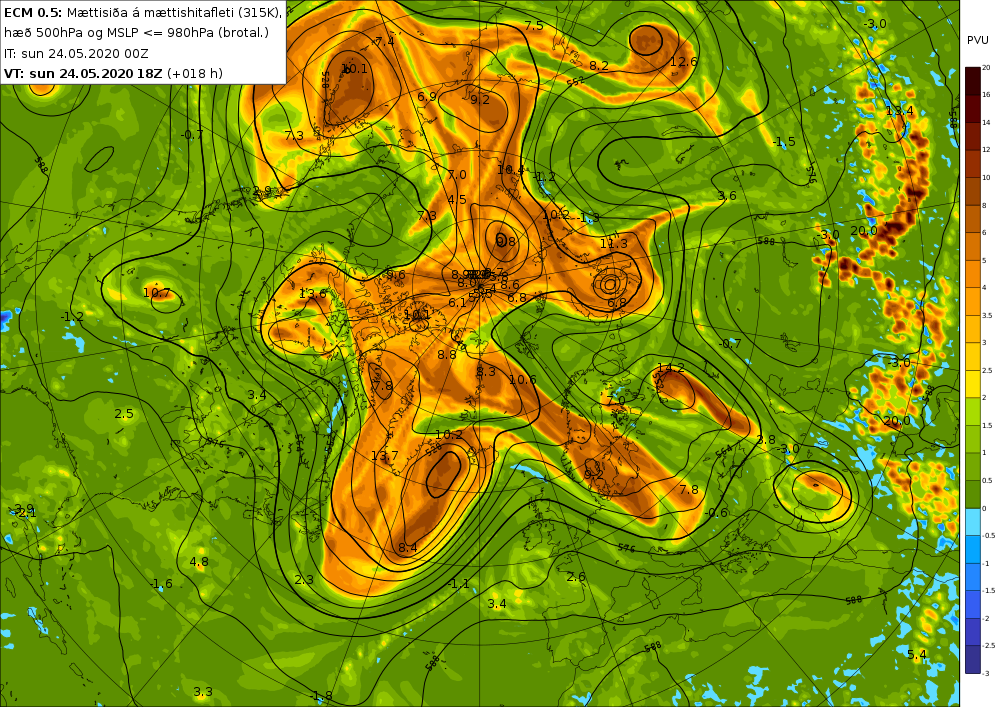Click the PV value 2.3 on the map
The image size is (1000, 707).
click(304, 579)
